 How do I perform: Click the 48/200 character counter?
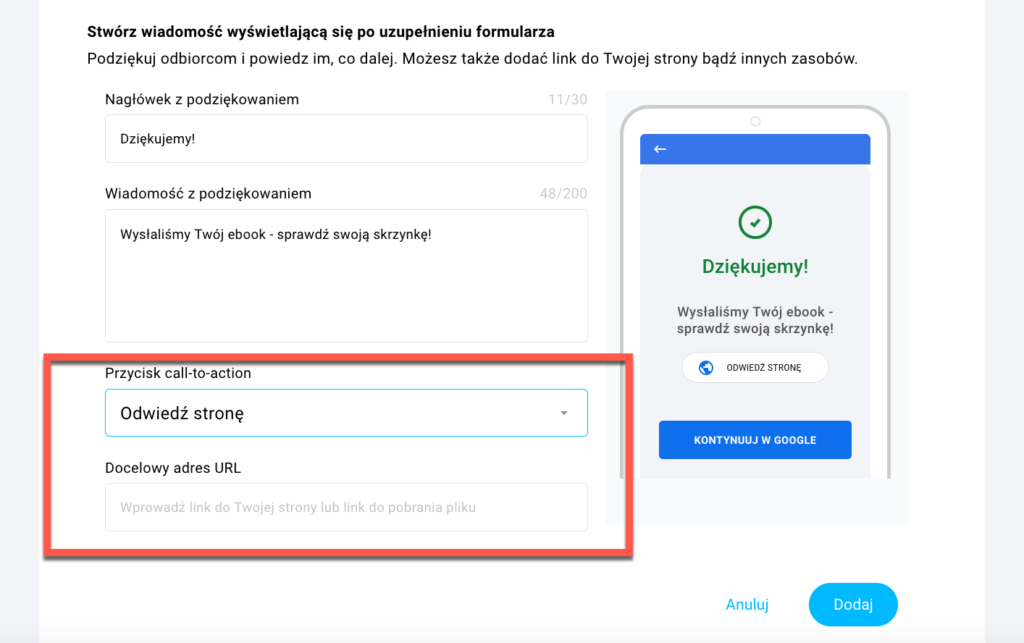[563, 193]
